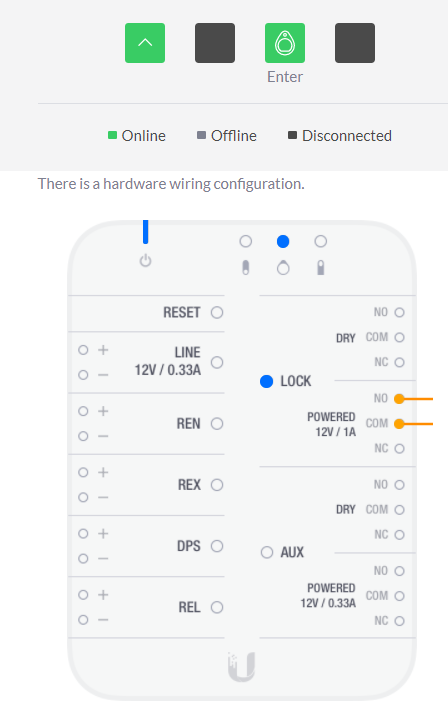Screen dimensions: 448x724
Task: Click the REX indicator circle
Action: (x=217, y=485)
